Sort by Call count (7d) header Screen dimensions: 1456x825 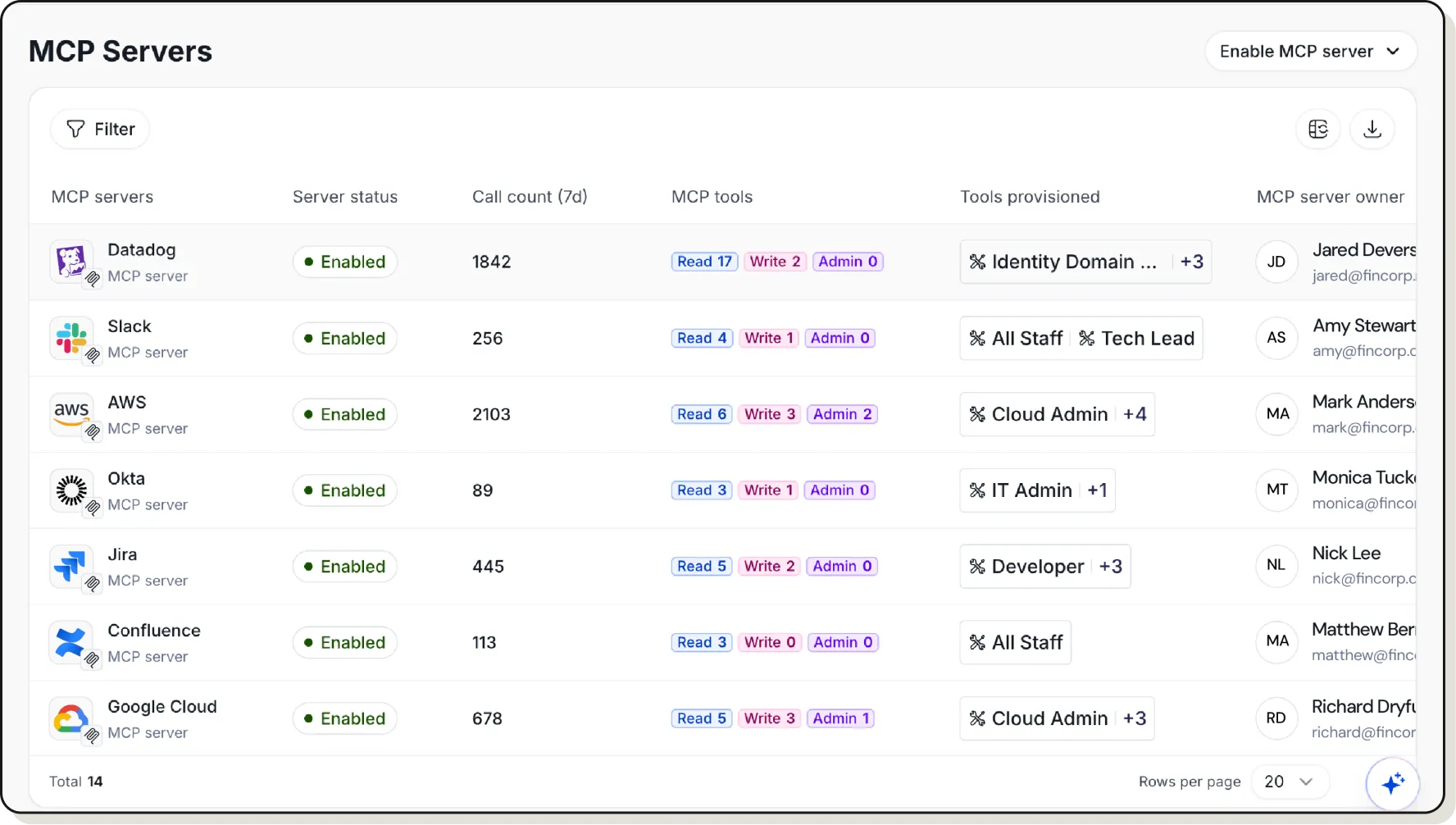pos(530,197)
